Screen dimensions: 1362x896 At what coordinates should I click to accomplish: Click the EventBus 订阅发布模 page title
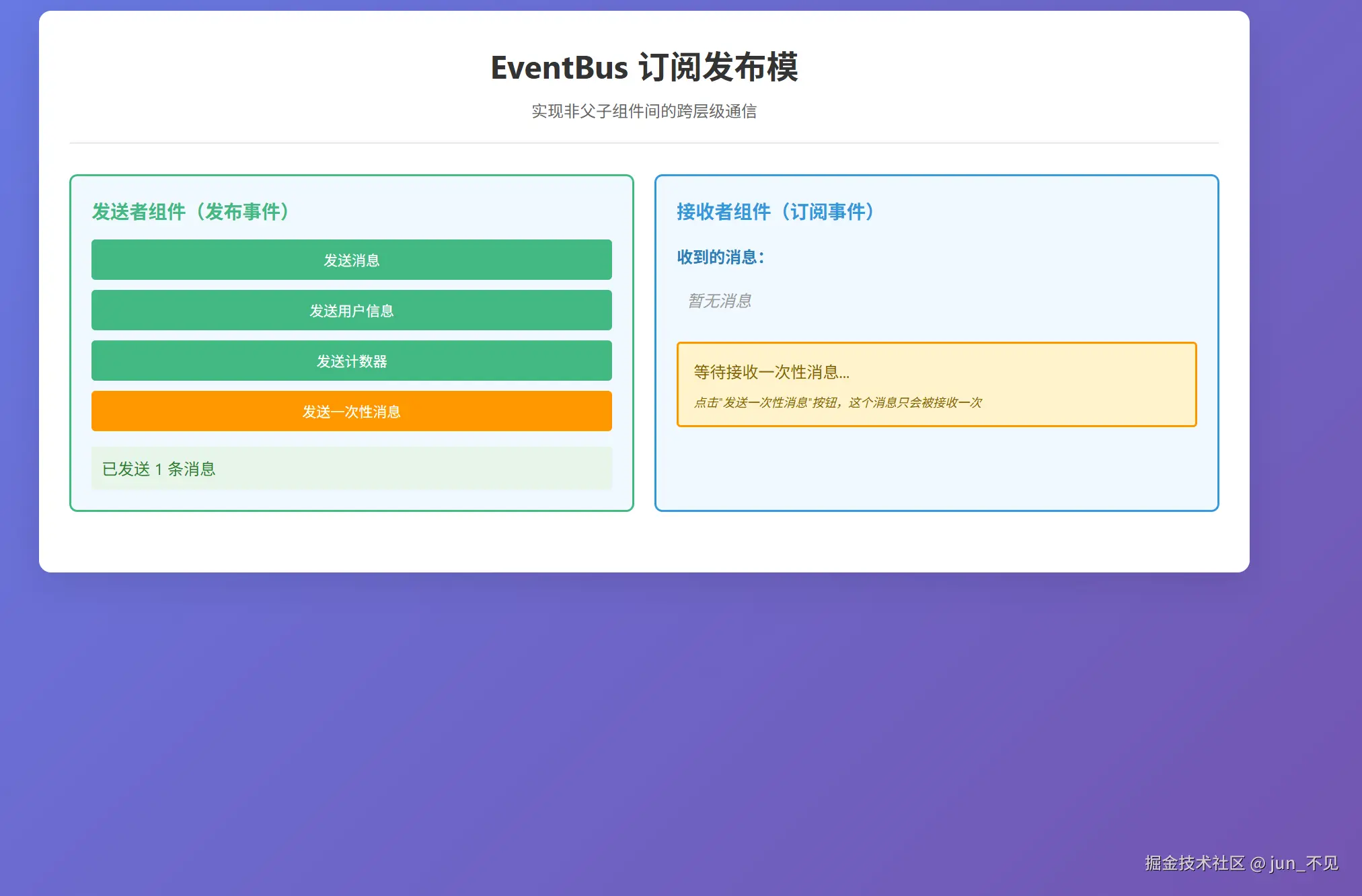(x=644, y=67)
